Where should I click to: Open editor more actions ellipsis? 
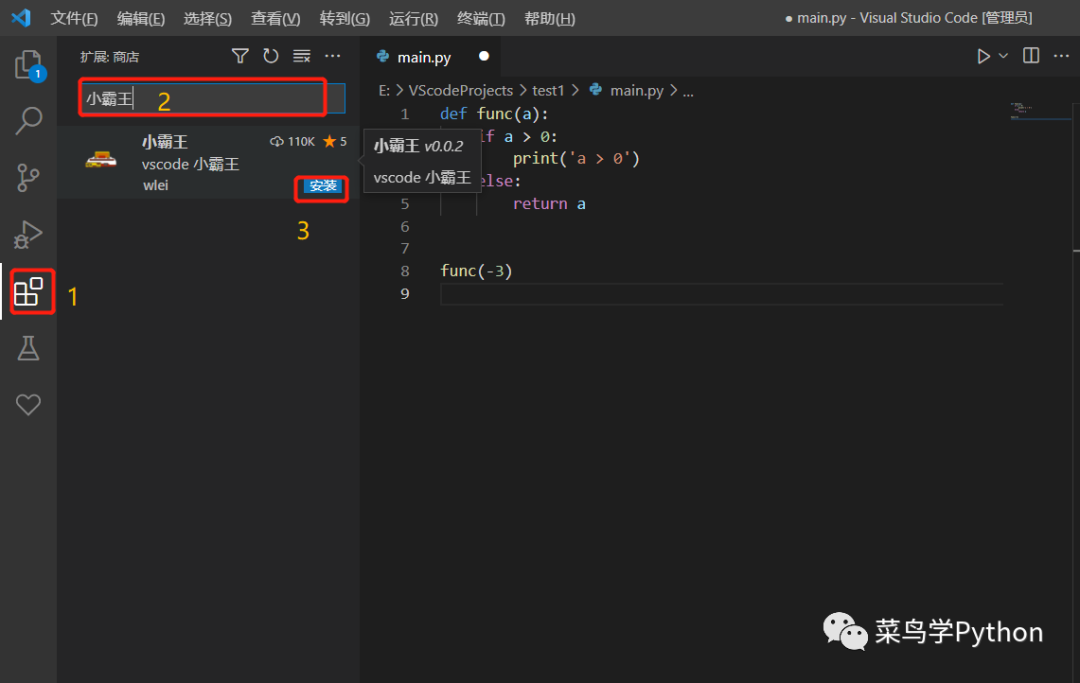coord(1061,56)
